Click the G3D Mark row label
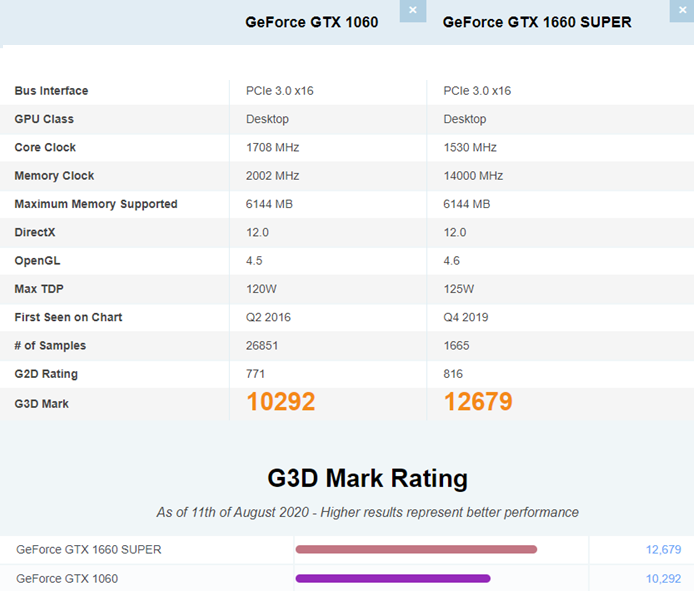Image resolution: width=694 pixels, height=591 pixels. 42,404
